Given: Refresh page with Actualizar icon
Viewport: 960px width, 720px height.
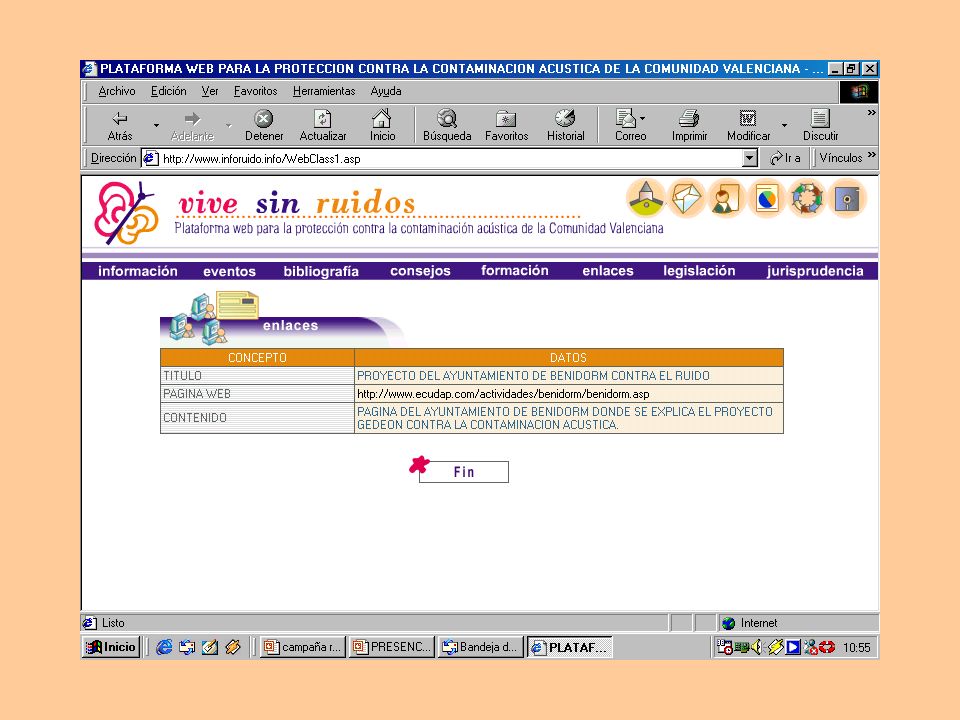Looking at the screenshot, I should click(323, 118).
